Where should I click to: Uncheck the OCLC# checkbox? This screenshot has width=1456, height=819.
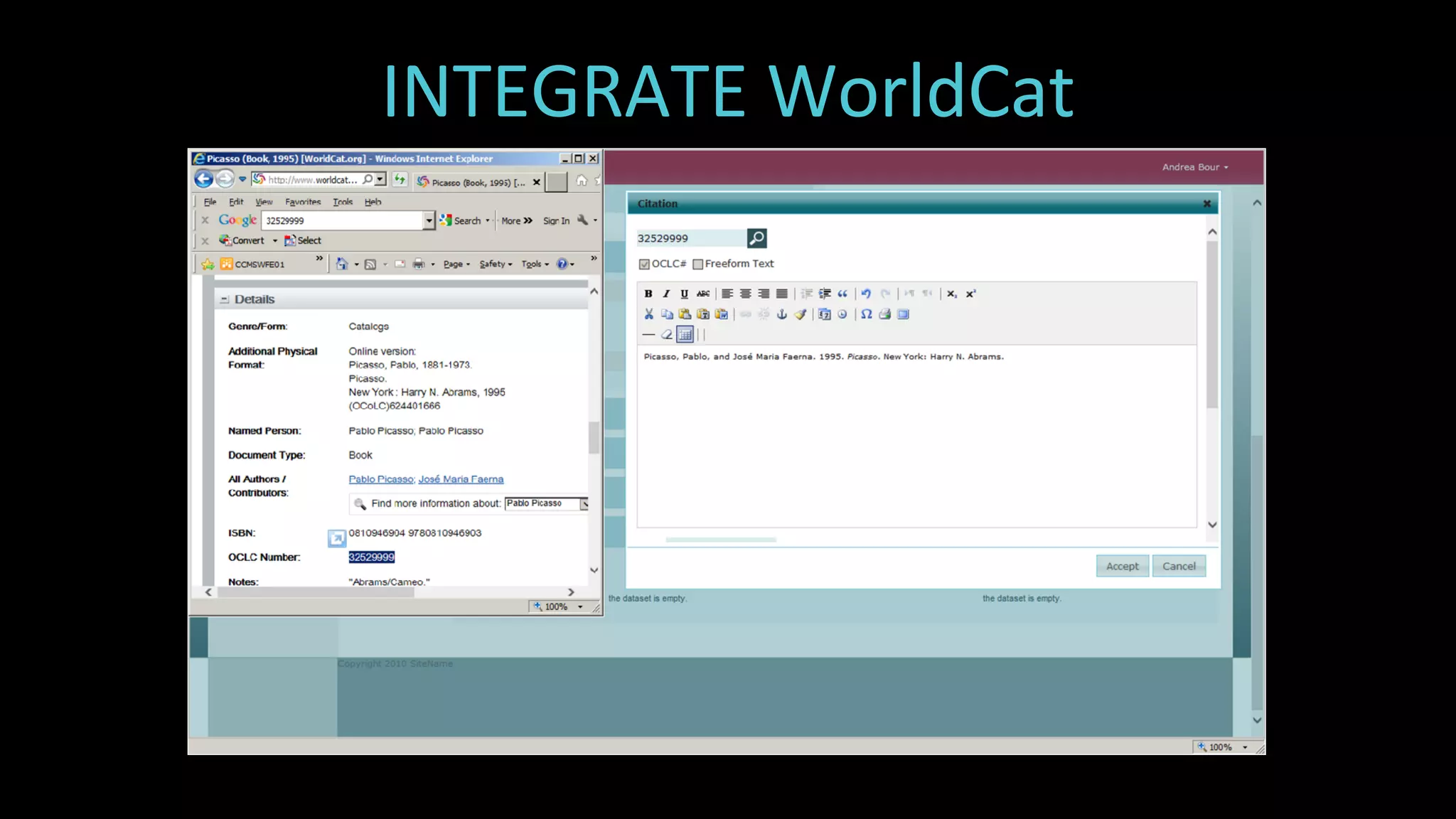pos(644,264)
